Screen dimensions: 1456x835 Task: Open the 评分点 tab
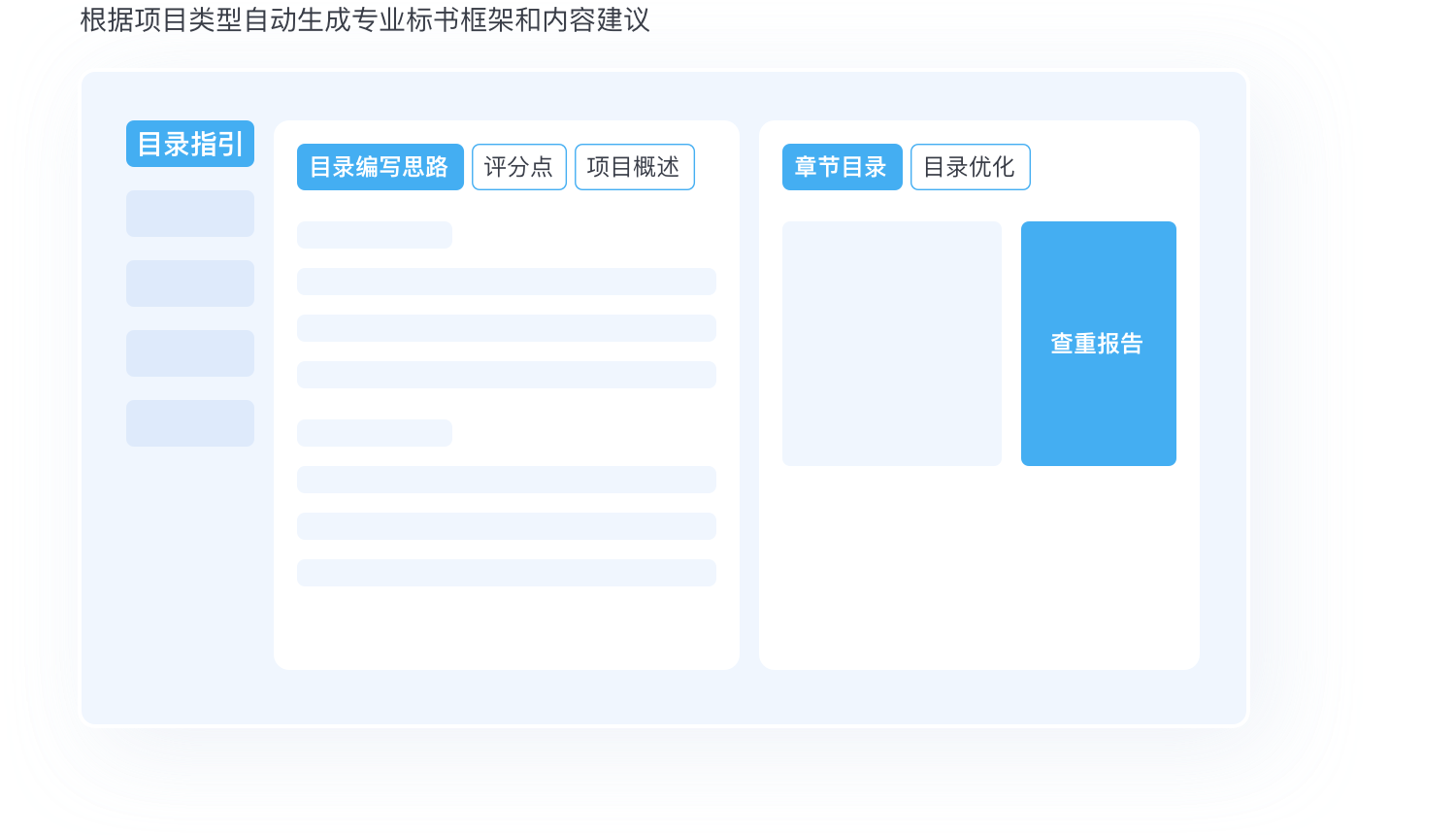point(518,167)
